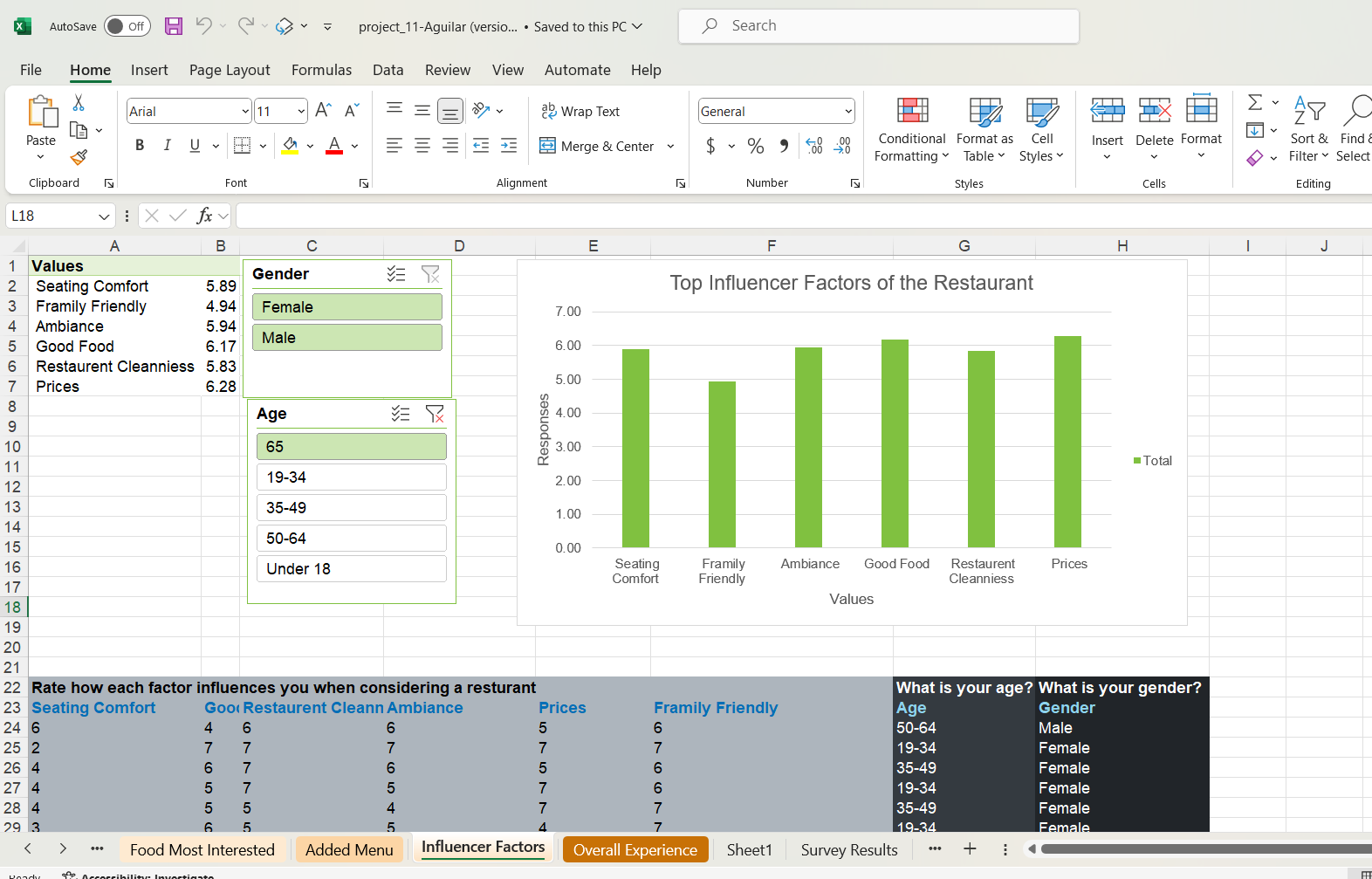Click the Undo arrow icon

(203, 26)
